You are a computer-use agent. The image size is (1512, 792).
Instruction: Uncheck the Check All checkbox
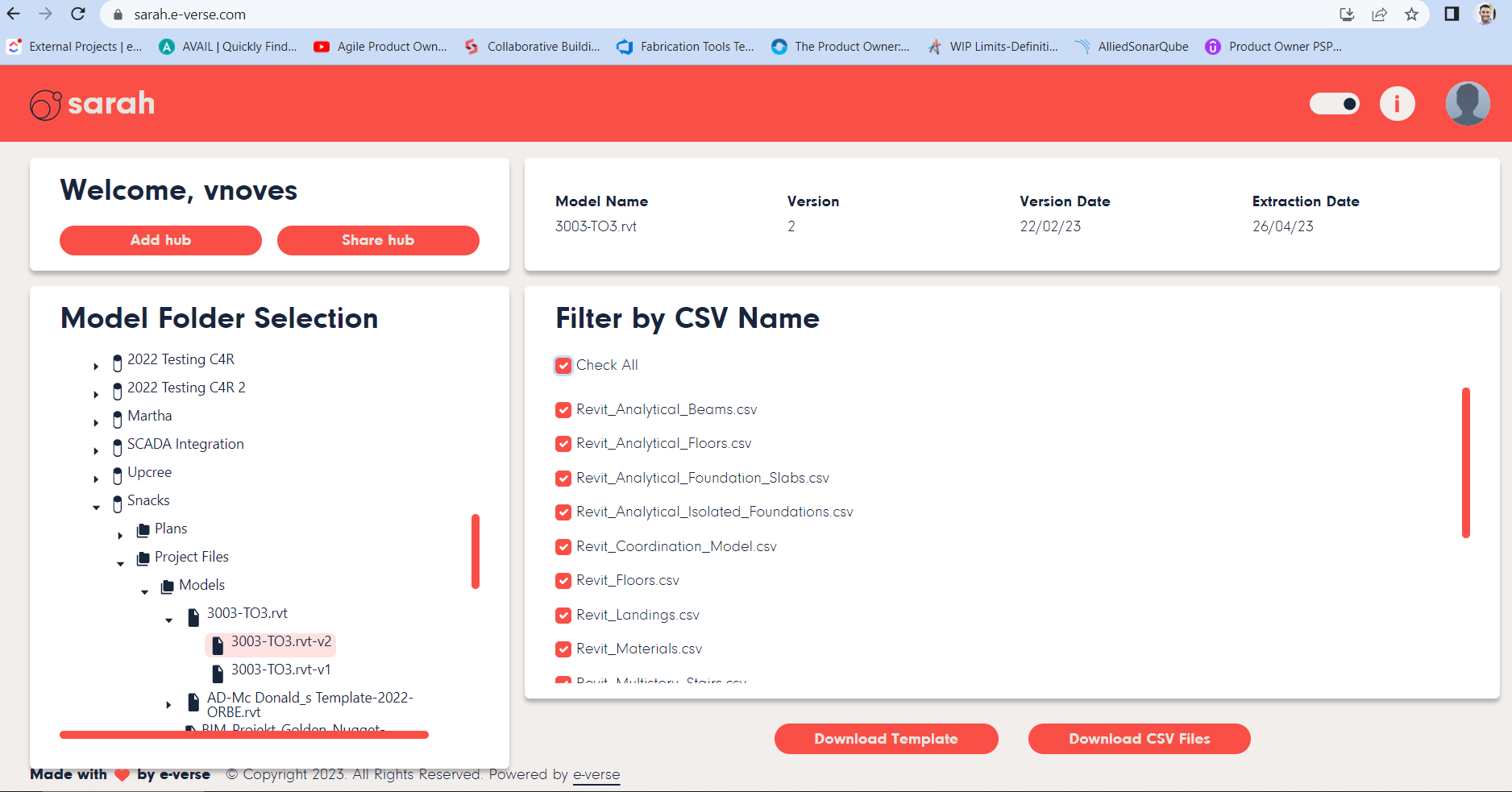tap(563, 366)
